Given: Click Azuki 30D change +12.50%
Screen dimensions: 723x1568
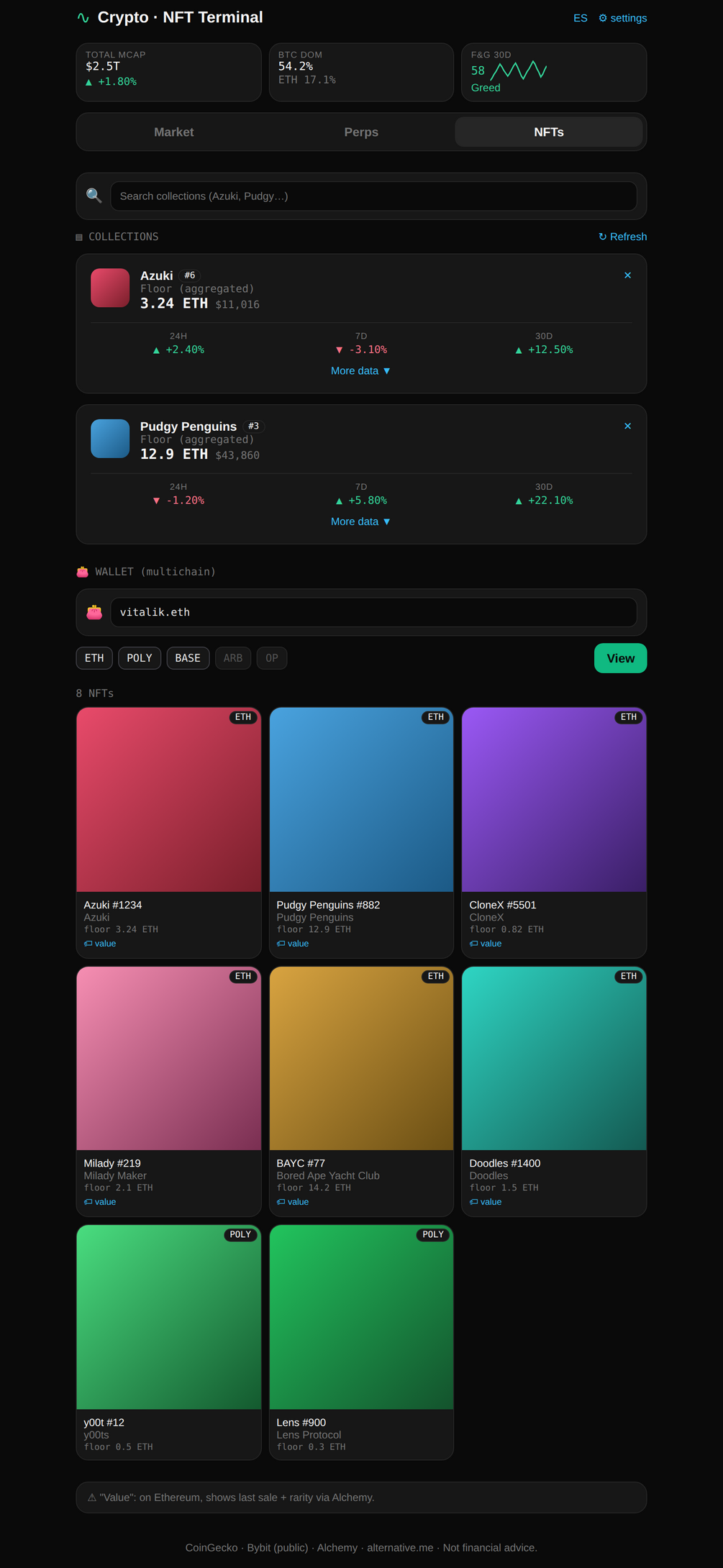Looking at the screenshot, I should pyautogui.click(x=544, y=350).
